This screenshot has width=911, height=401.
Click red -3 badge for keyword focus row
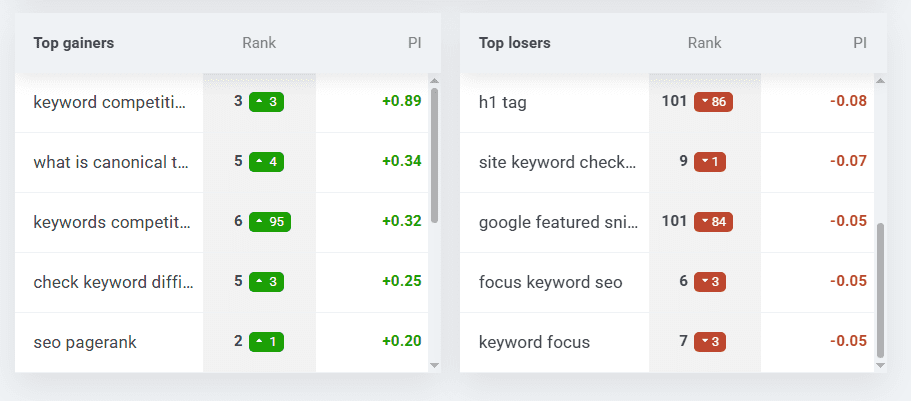pyautogui.click(x=709, y=341)
